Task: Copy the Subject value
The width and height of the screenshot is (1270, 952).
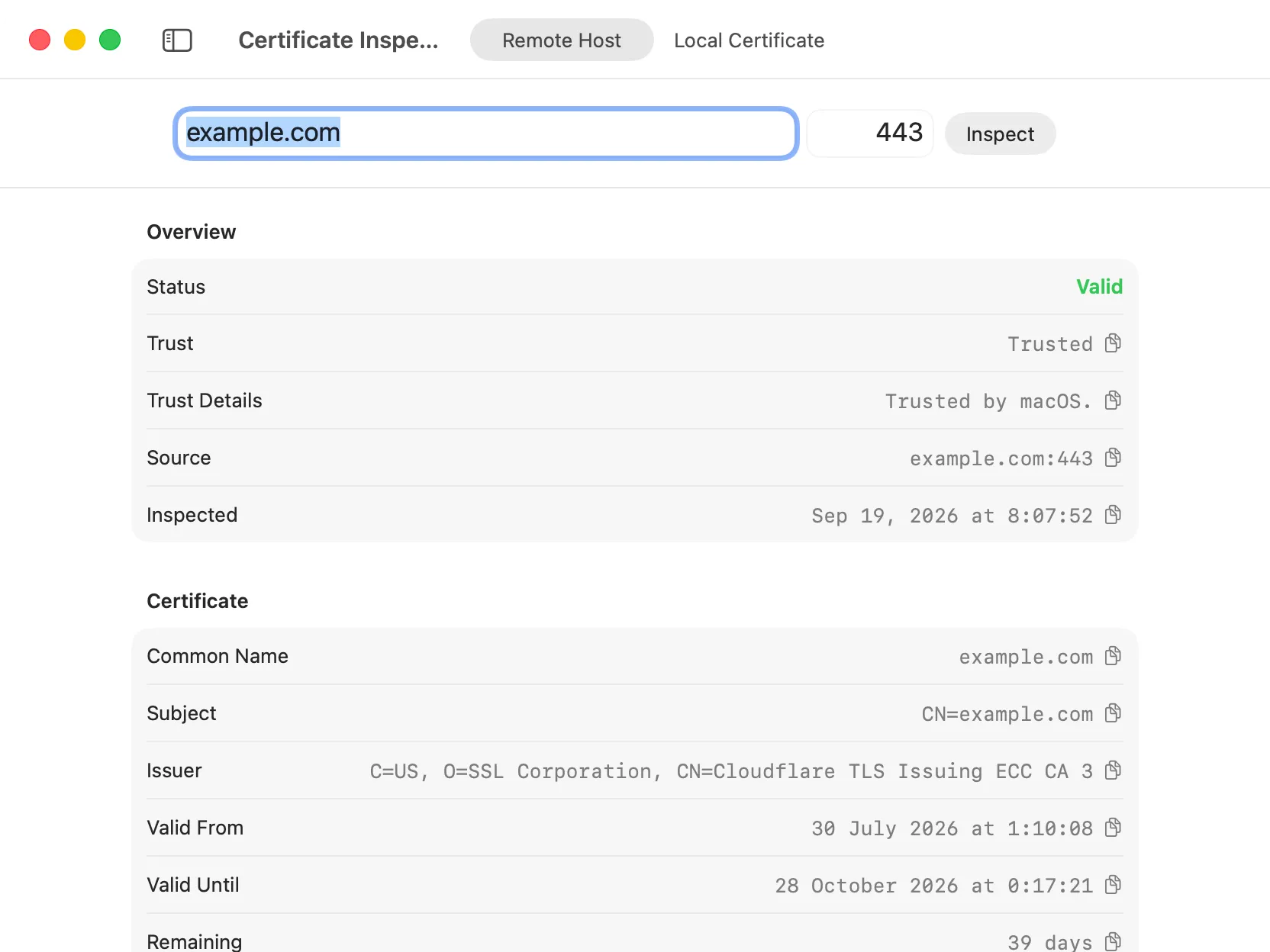Action: 1114,713
